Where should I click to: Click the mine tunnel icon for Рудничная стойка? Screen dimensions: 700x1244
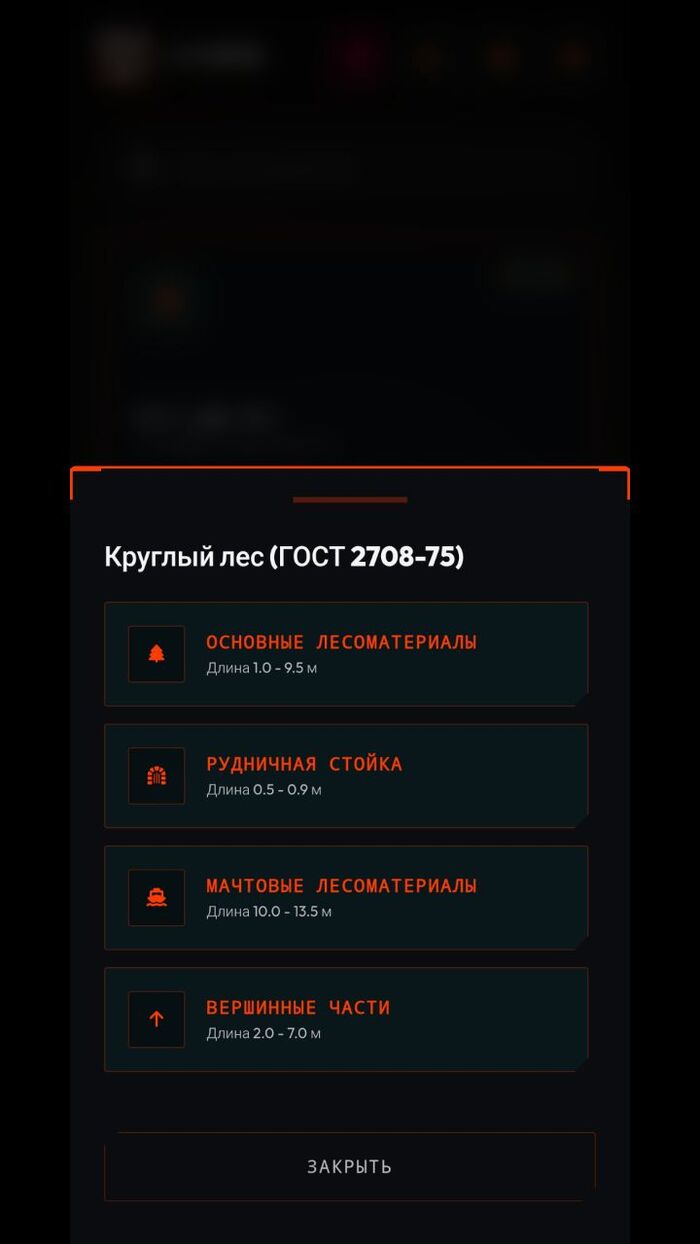[x=156, y=776]
